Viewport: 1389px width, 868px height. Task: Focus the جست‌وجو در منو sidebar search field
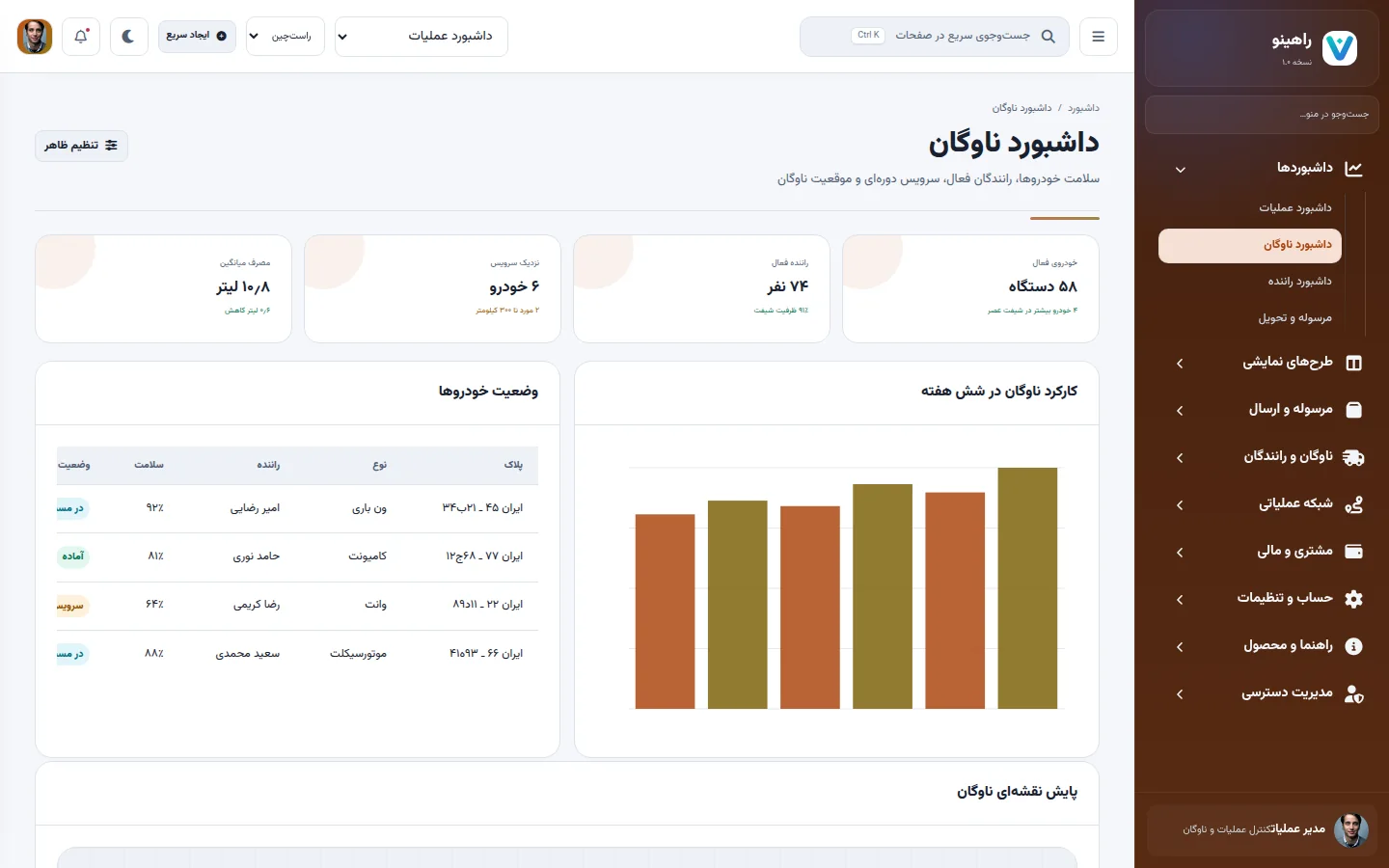[x=1262, y=115]
